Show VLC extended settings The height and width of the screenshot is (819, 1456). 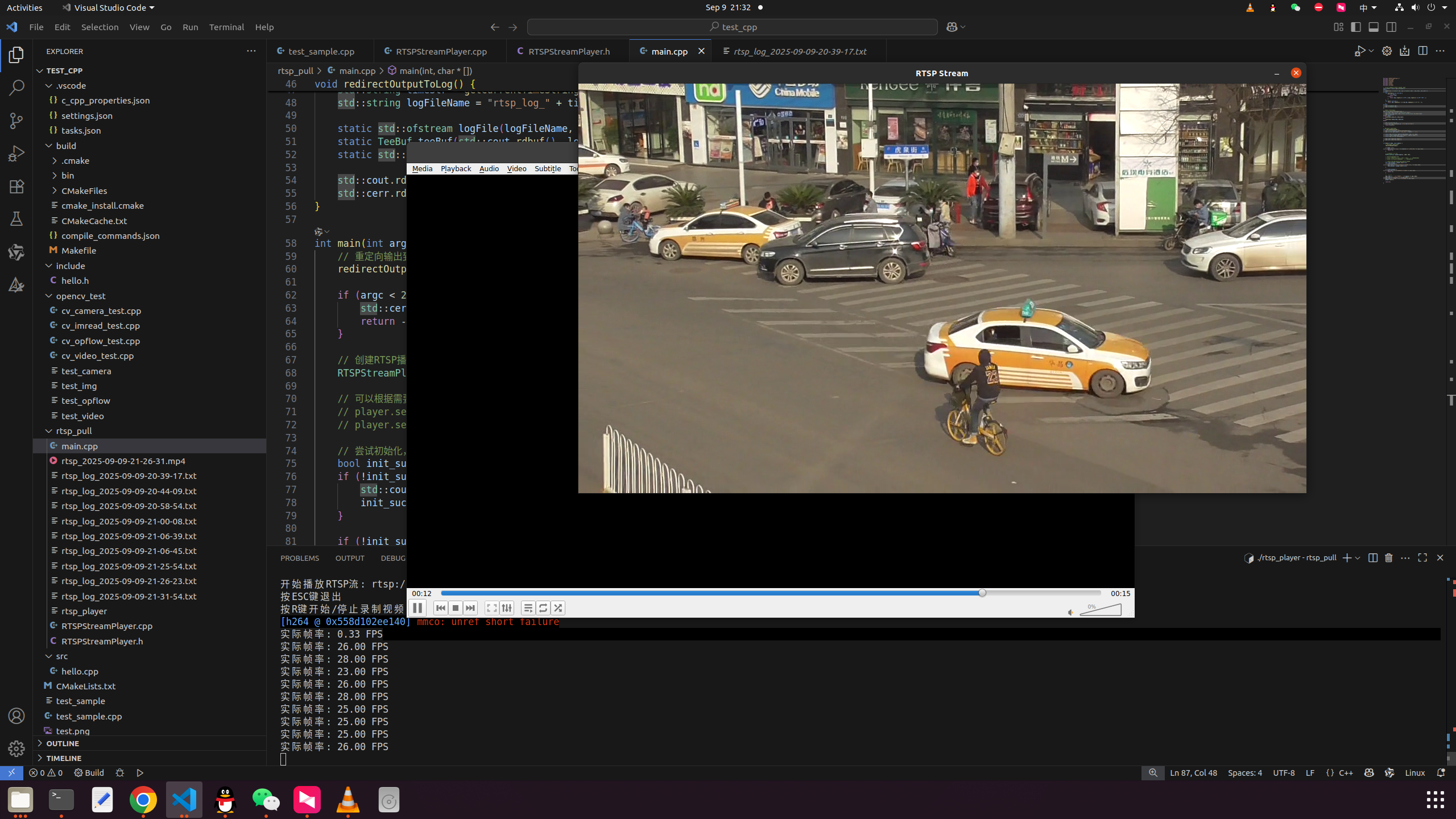(507, 608)
